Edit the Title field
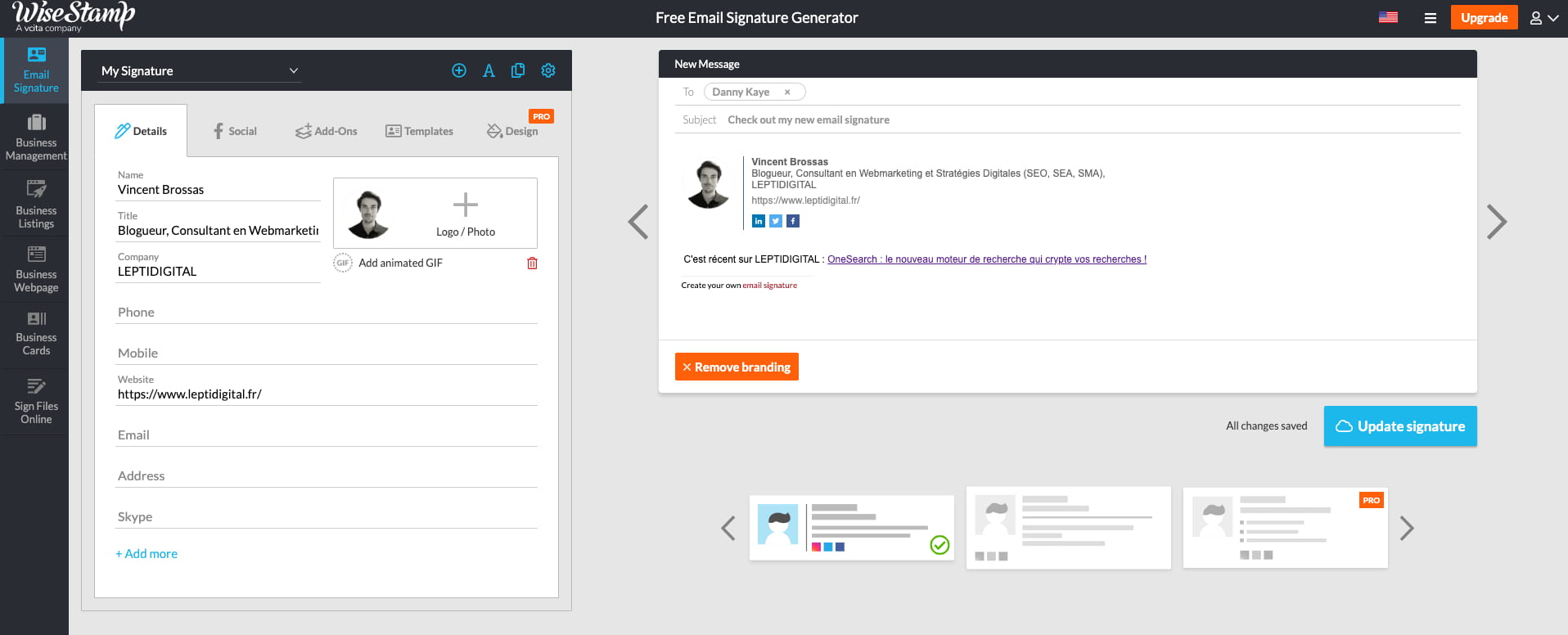The image size is (1568, 635). coord(218,231)
